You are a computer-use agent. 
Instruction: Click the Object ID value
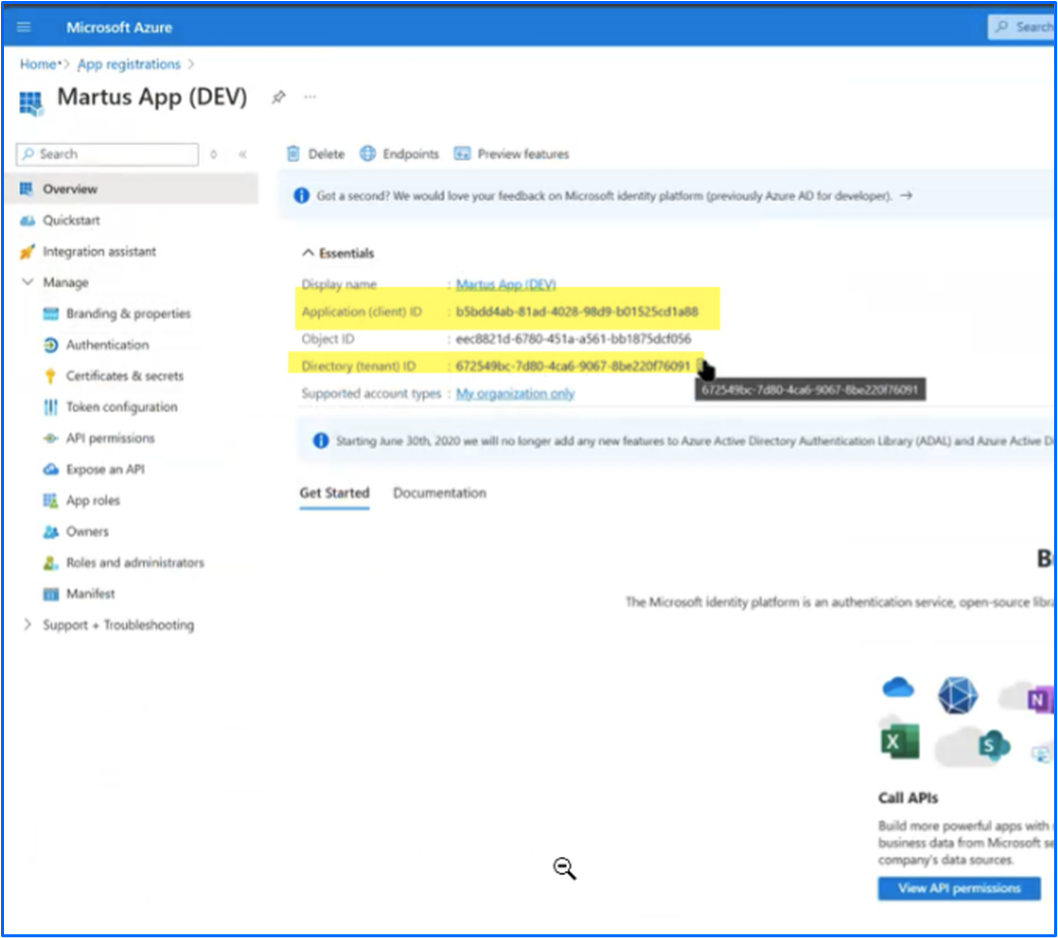pos(574,339)
